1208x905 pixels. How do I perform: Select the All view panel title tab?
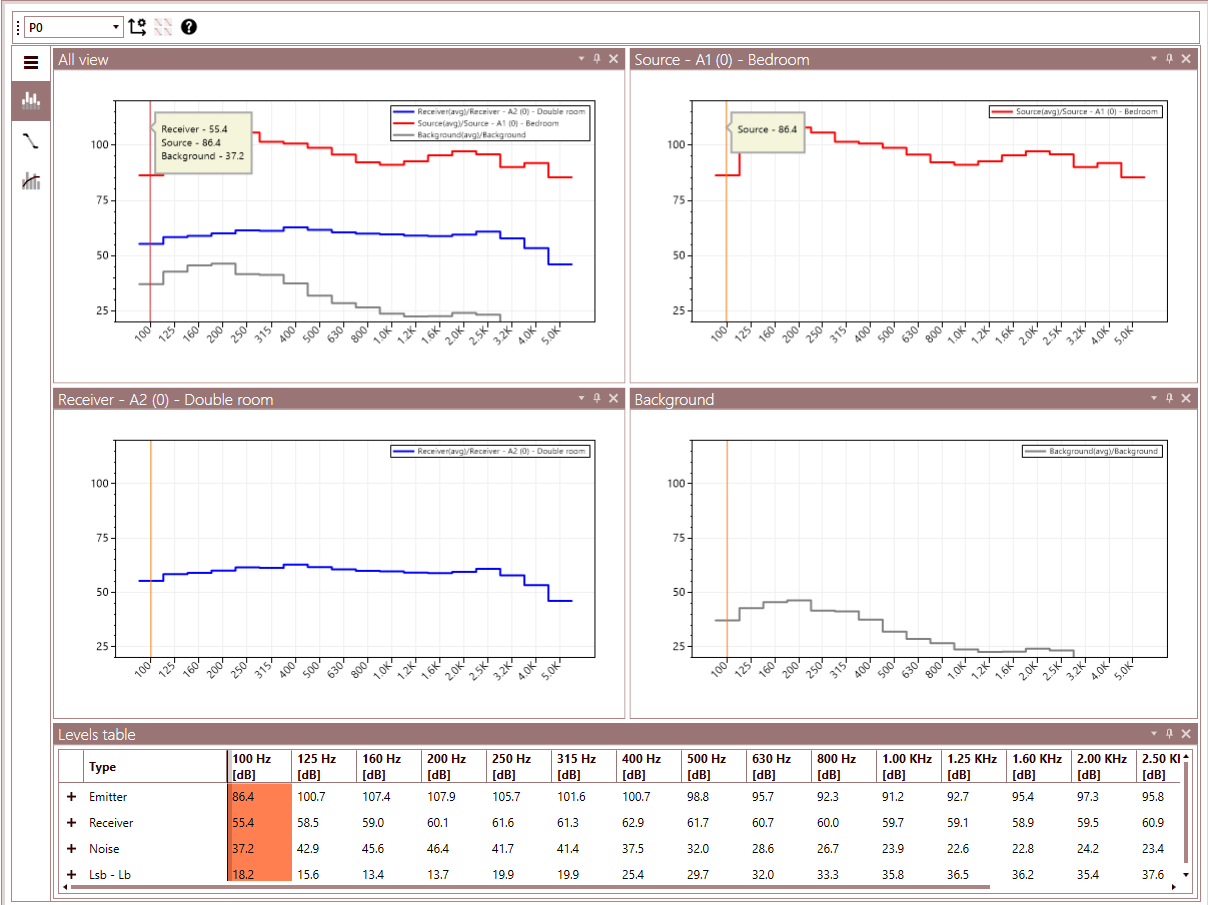pos(84,60)
